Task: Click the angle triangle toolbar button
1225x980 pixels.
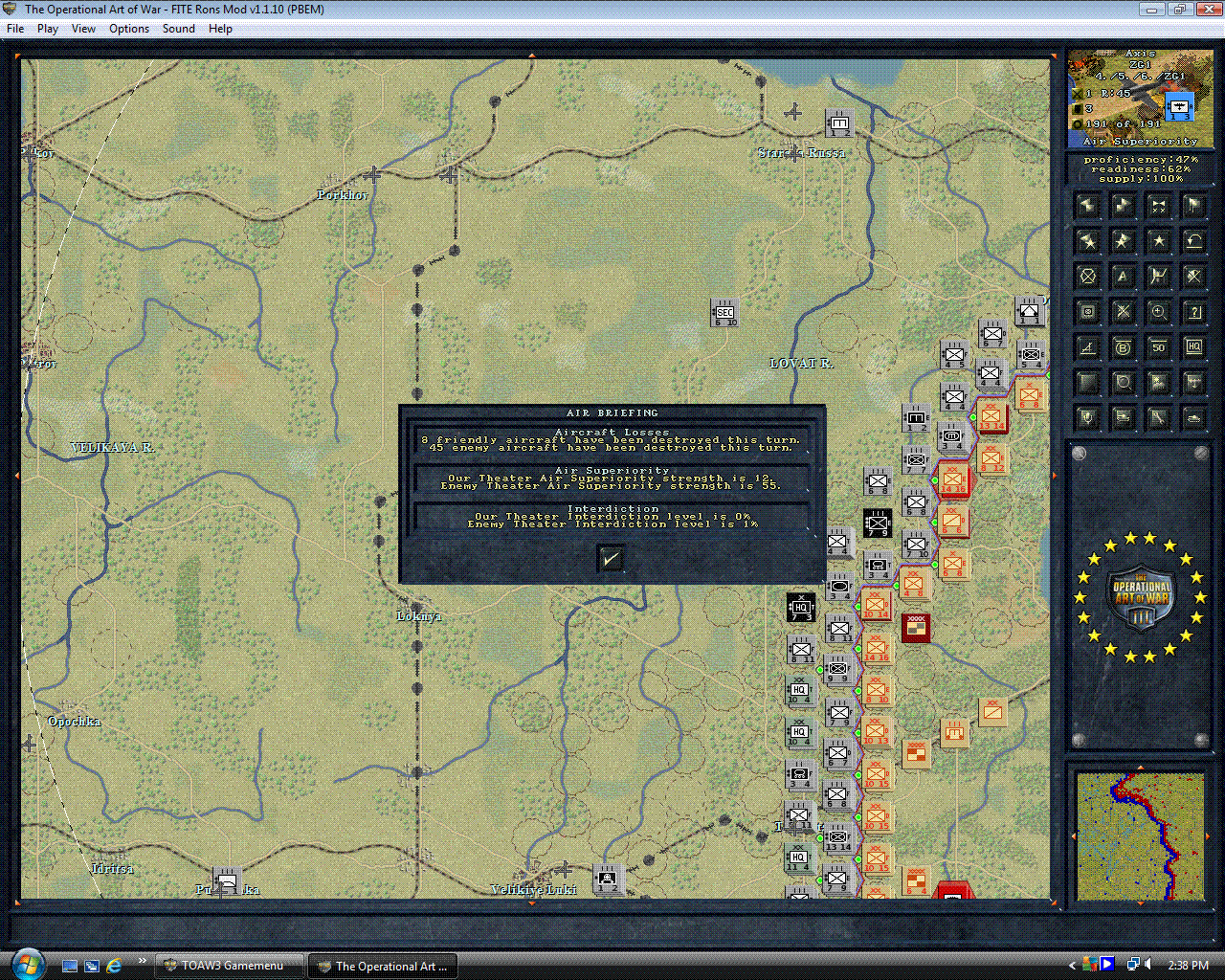Action: pos(1087,347)
